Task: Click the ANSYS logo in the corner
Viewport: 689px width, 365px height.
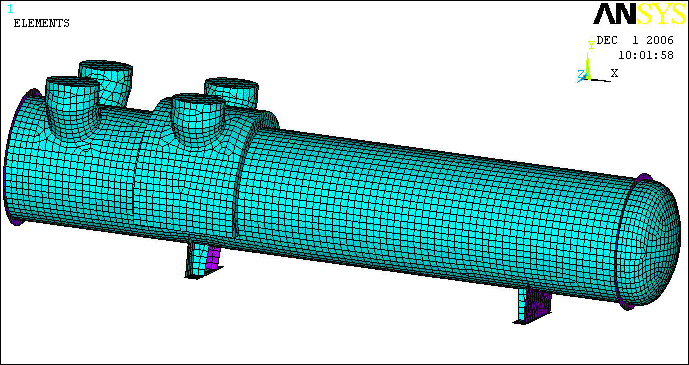Action: pyautogui.click(x=640, y=13)
